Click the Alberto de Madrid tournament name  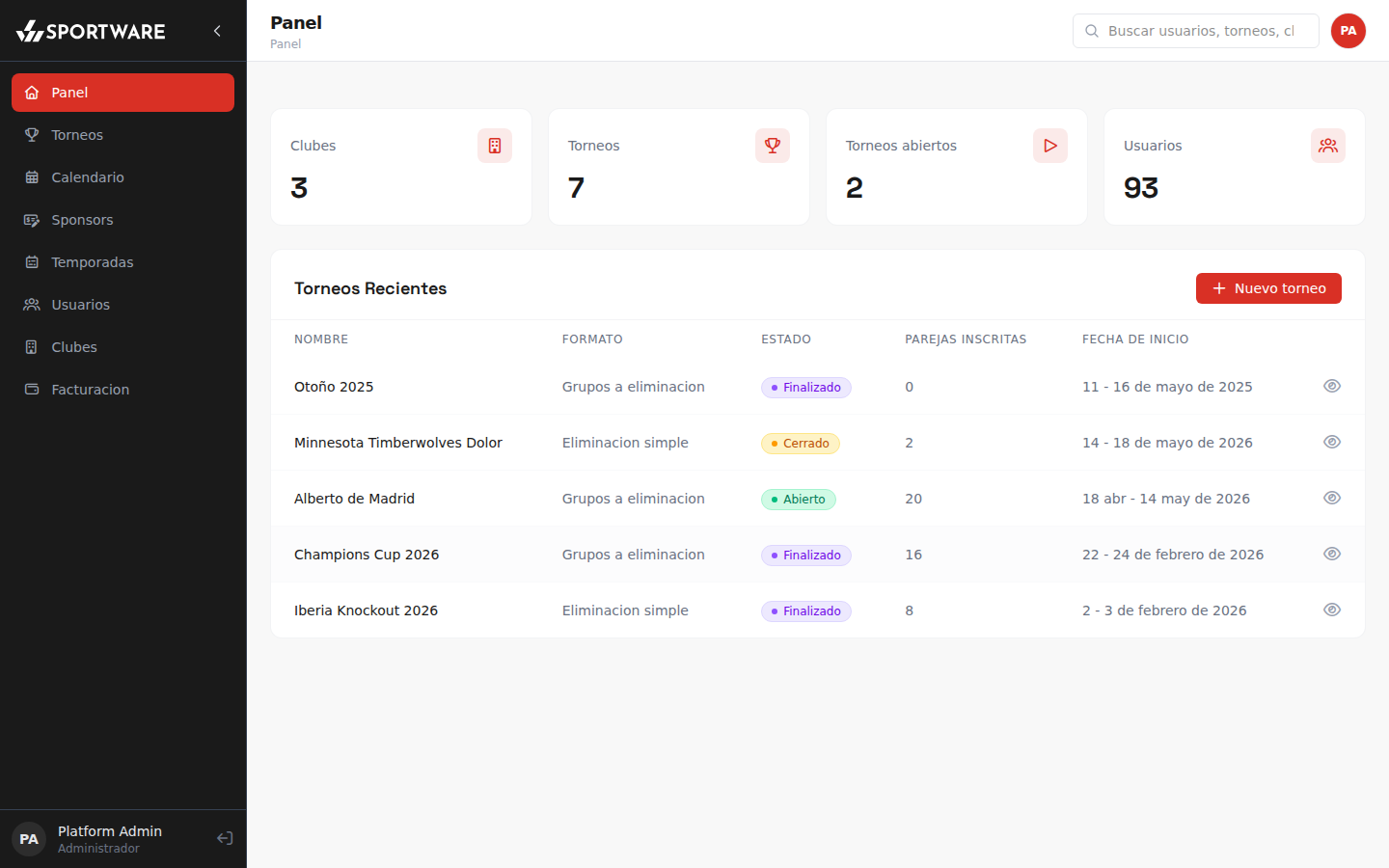(354, 499)
